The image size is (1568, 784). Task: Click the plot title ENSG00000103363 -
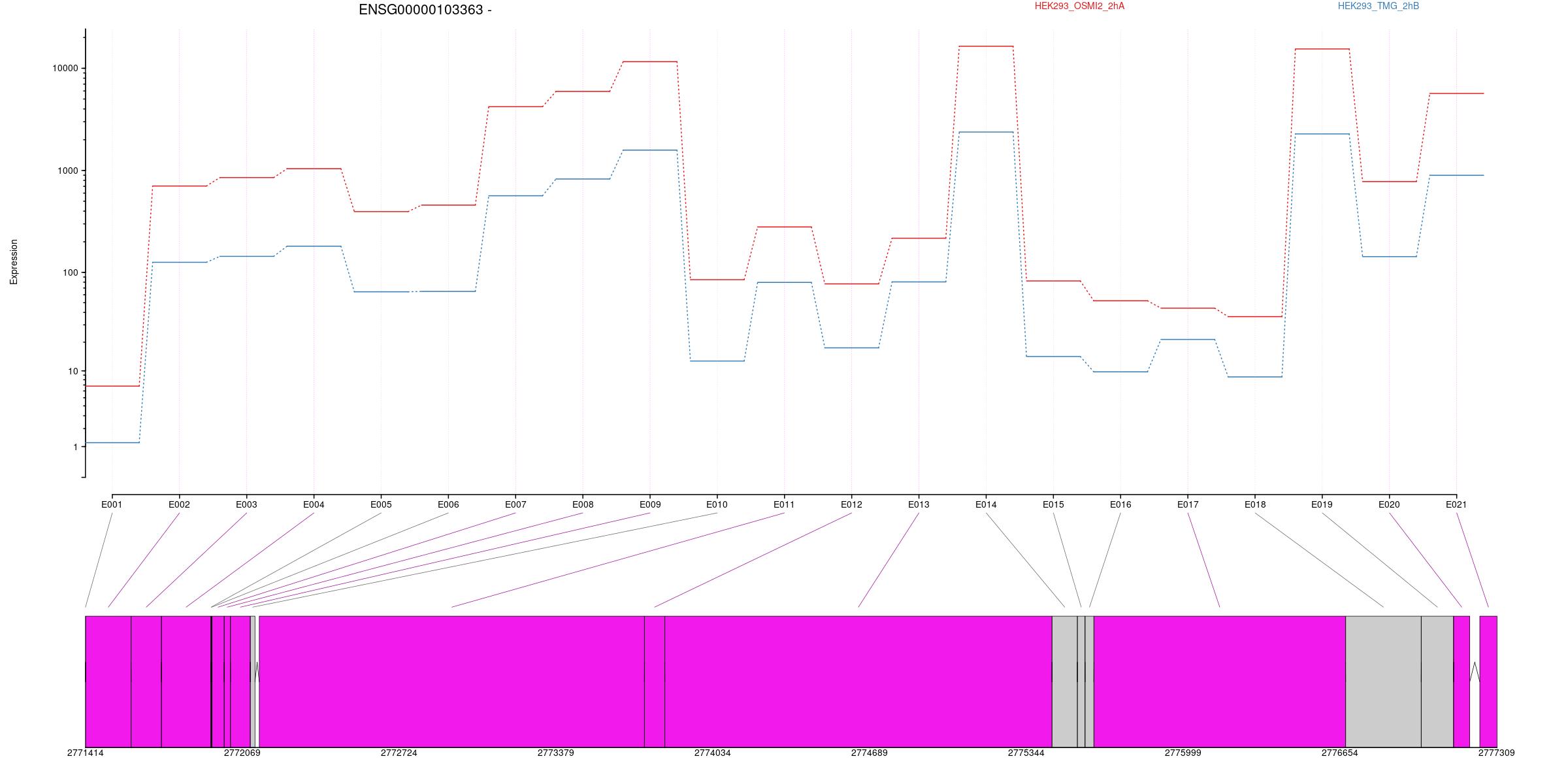click(x=425, y=10)
